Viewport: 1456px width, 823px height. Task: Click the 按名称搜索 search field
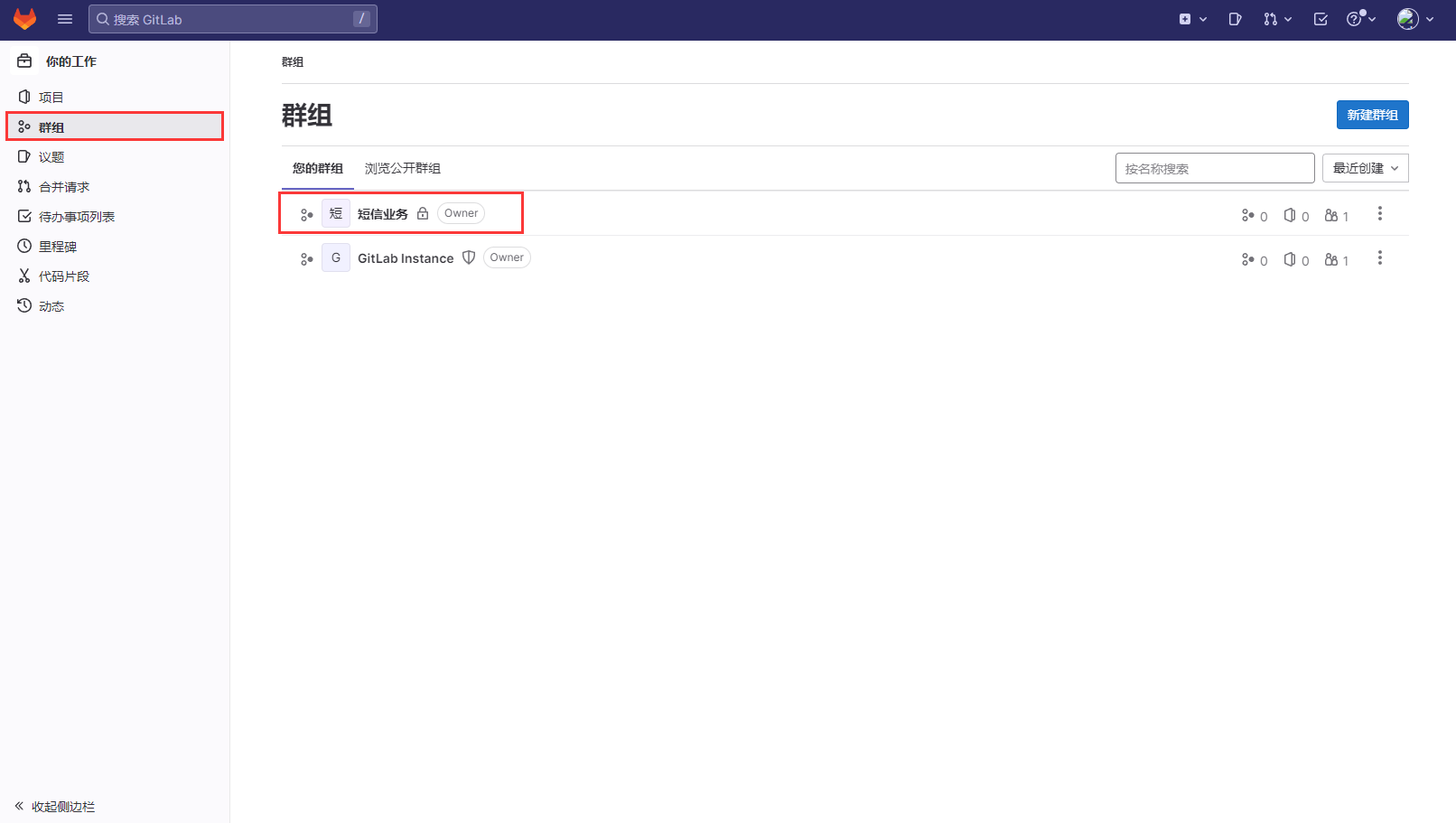tap(1214, 168)
